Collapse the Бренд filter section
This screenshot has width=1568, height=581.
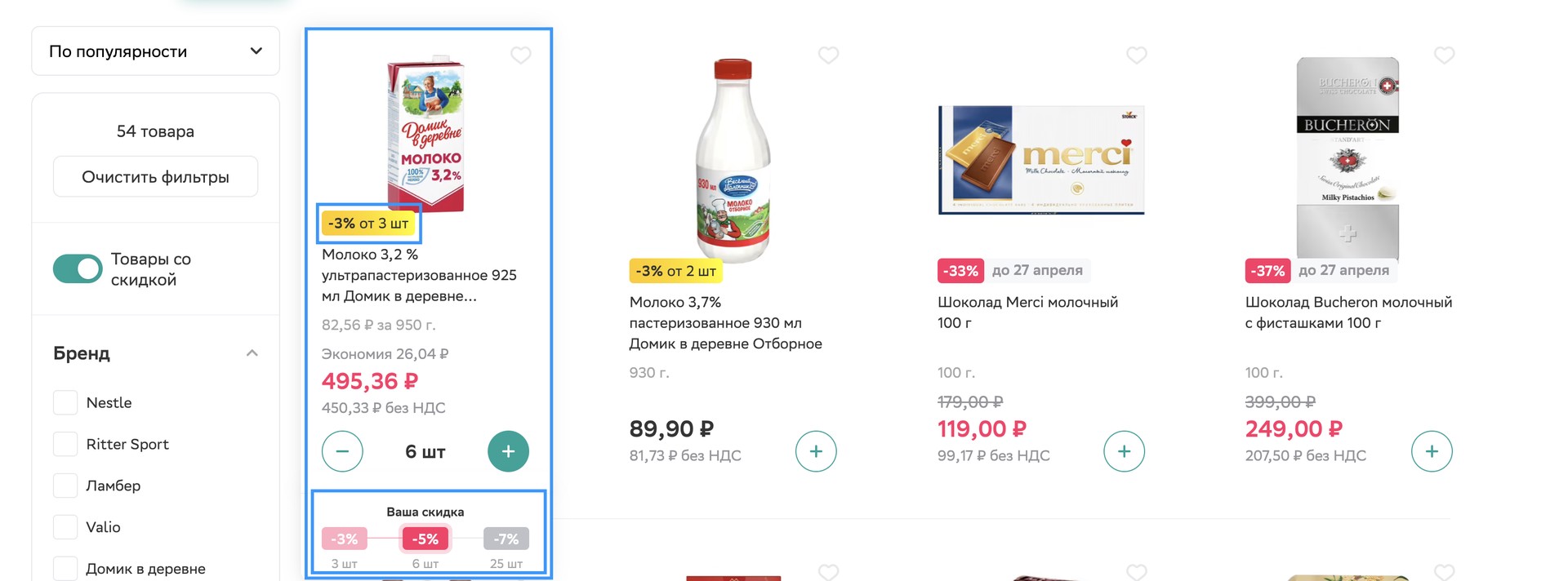pyautogui.click(x=252, y=353)
